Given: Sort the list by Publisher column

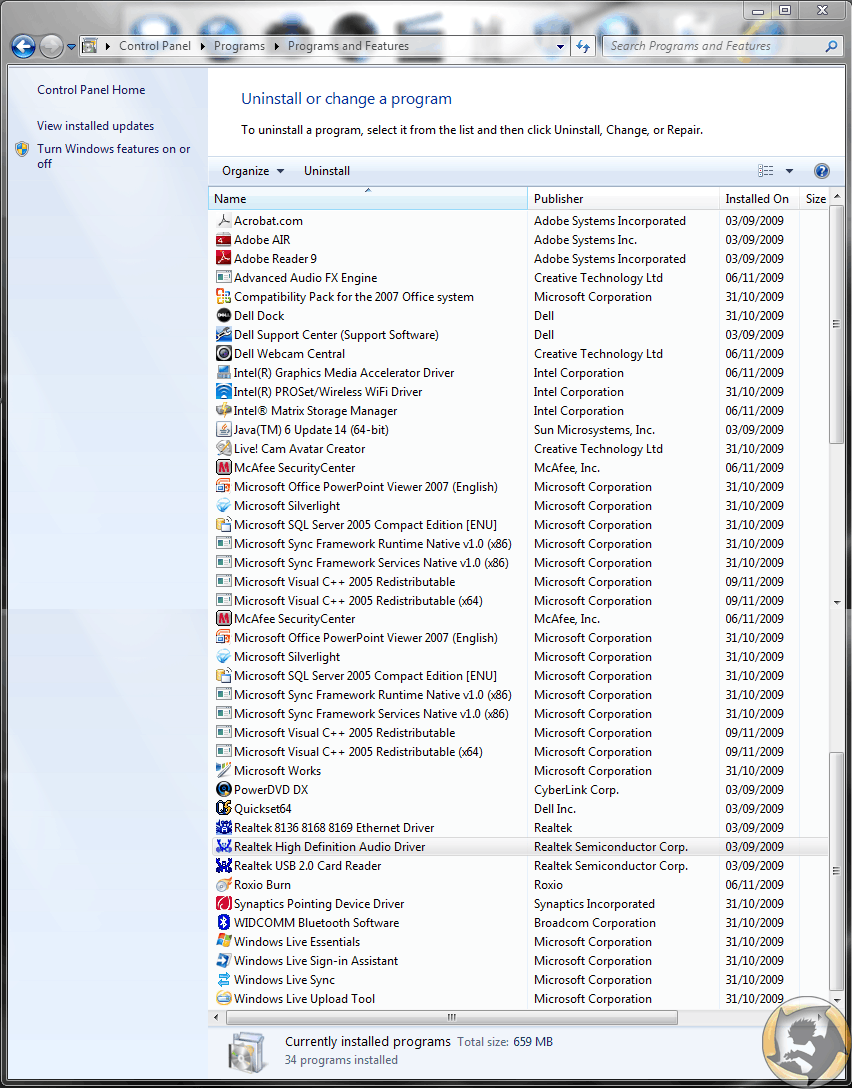Looking at the screenshot, I should click(624, 199).
